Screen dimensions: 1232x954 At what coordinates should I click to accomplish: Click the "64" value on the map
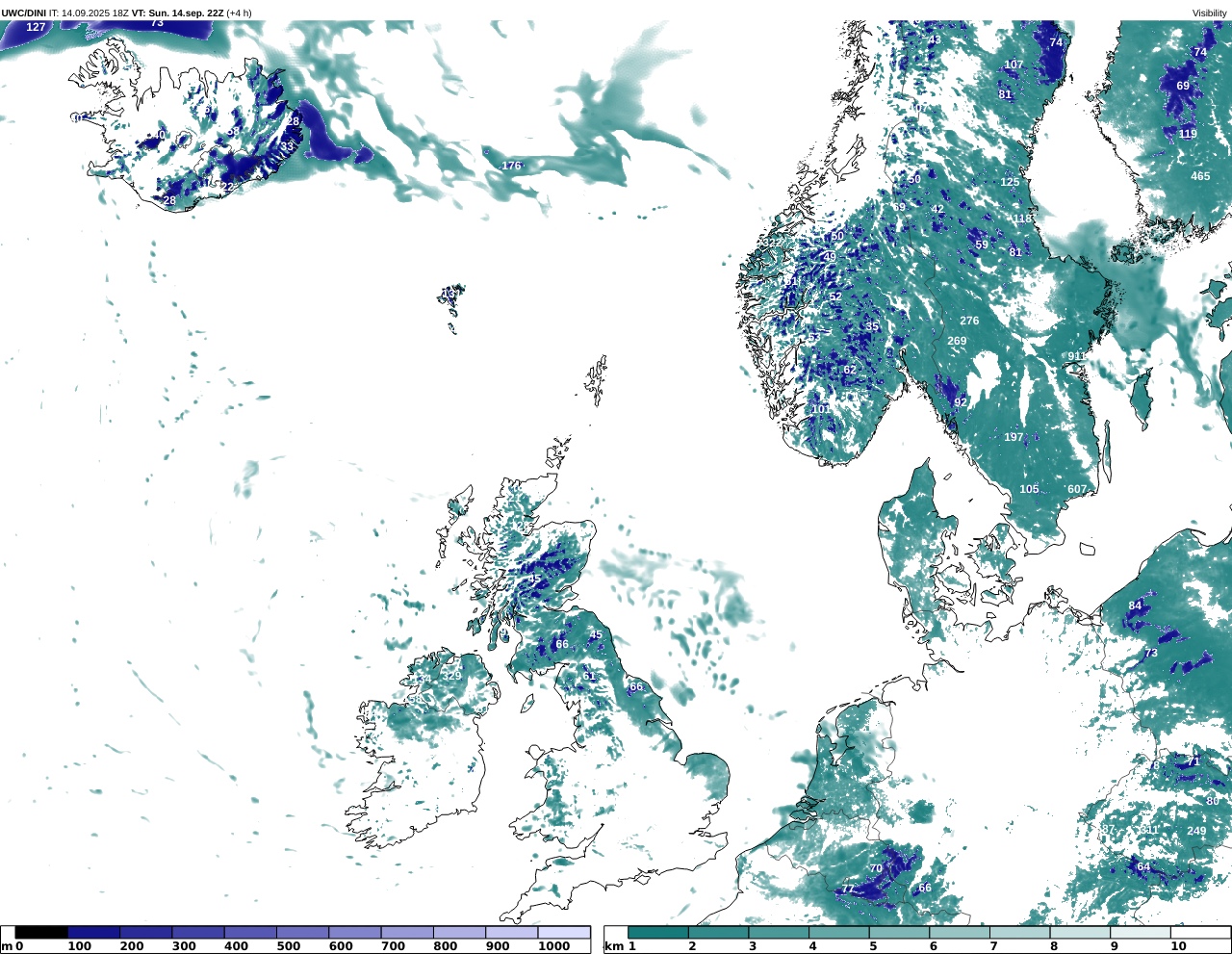pos(1143,866)
